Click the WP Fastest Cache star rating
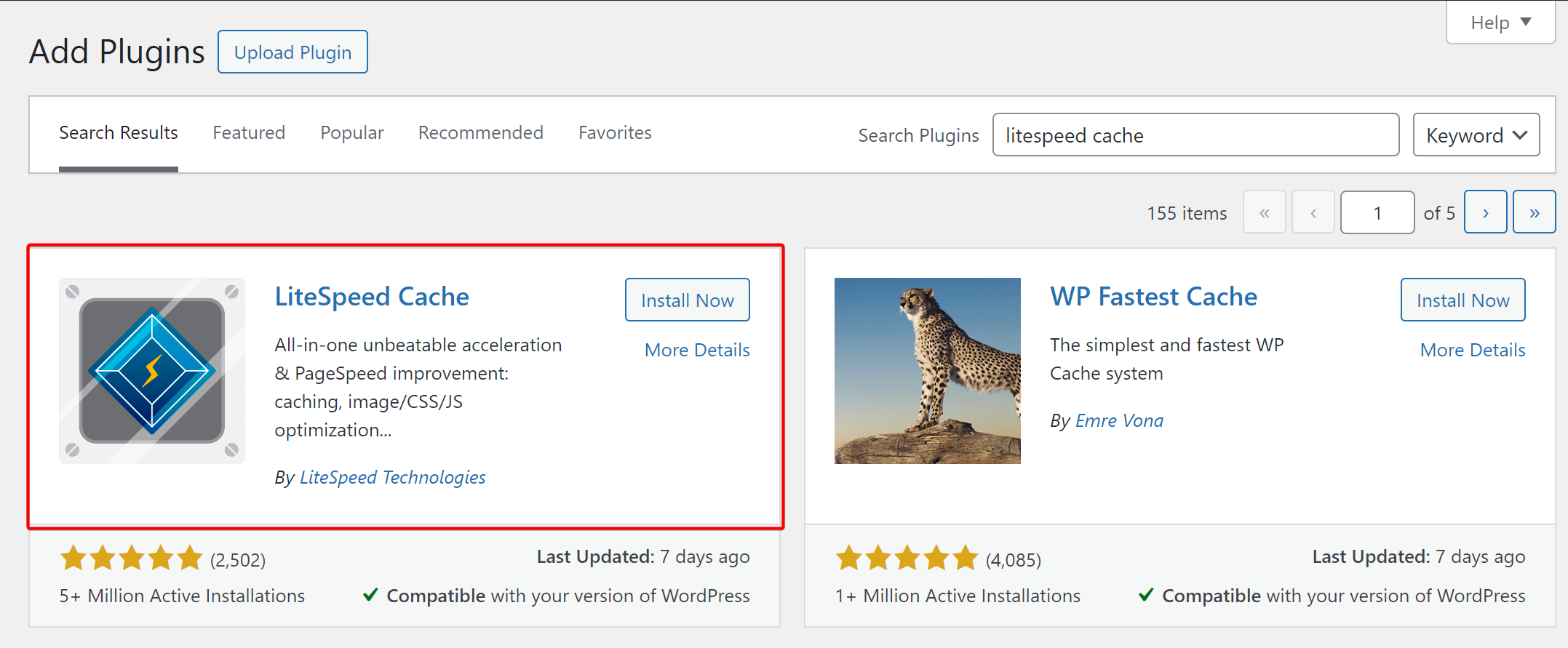Screen dimensions: 1568x648 (907, 559)
